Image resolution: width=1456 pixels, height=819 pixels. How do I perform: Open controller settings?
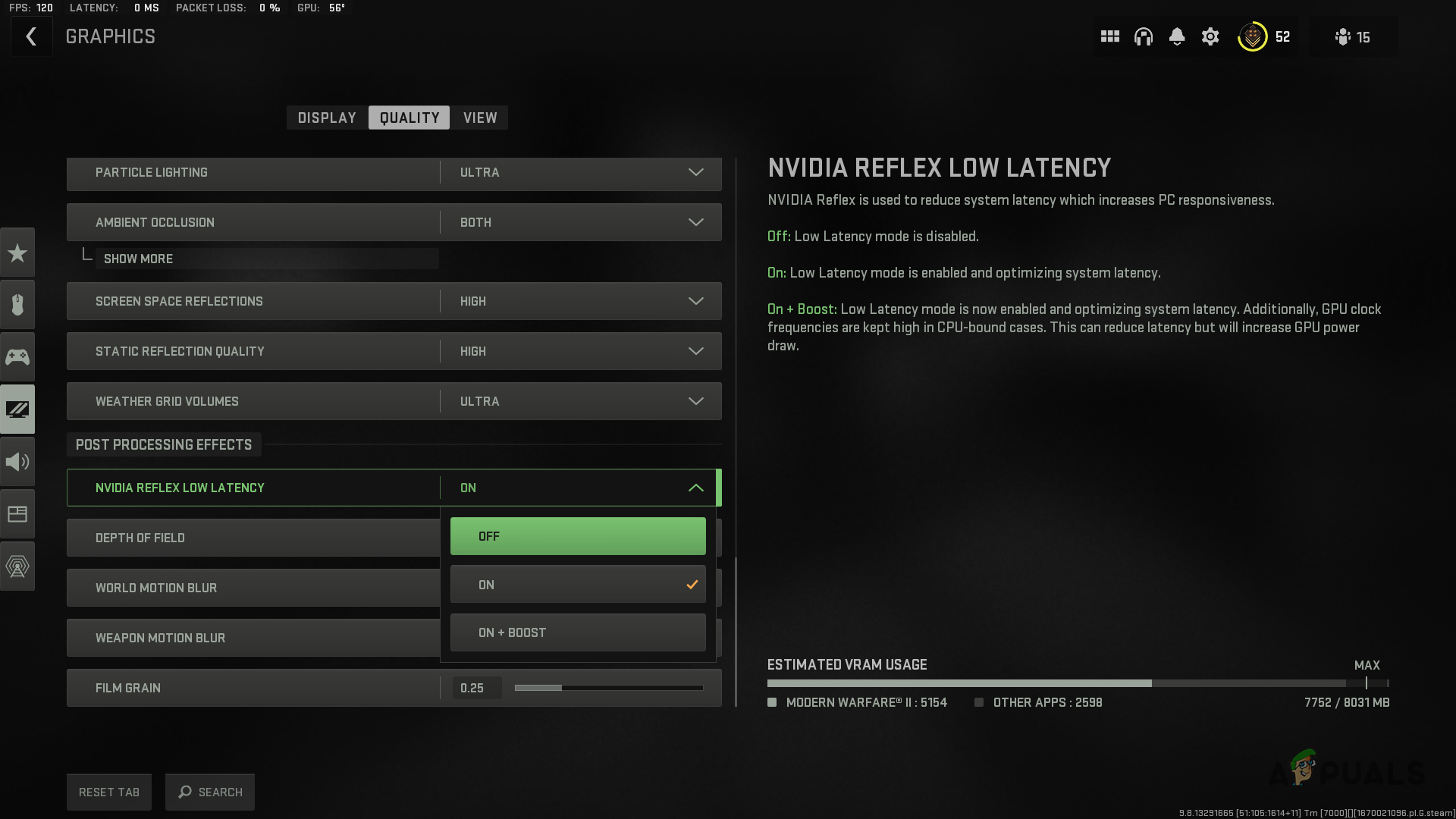pos(17,356)
